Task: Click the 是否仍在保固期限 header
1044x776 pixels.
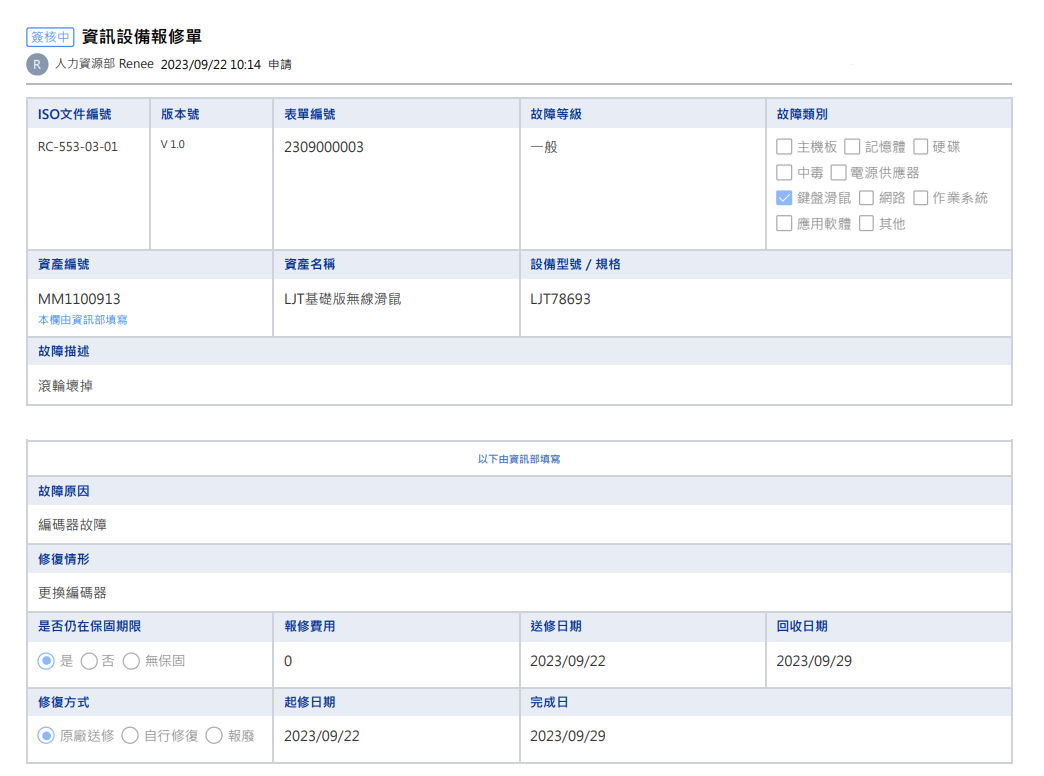Action: 89,626
